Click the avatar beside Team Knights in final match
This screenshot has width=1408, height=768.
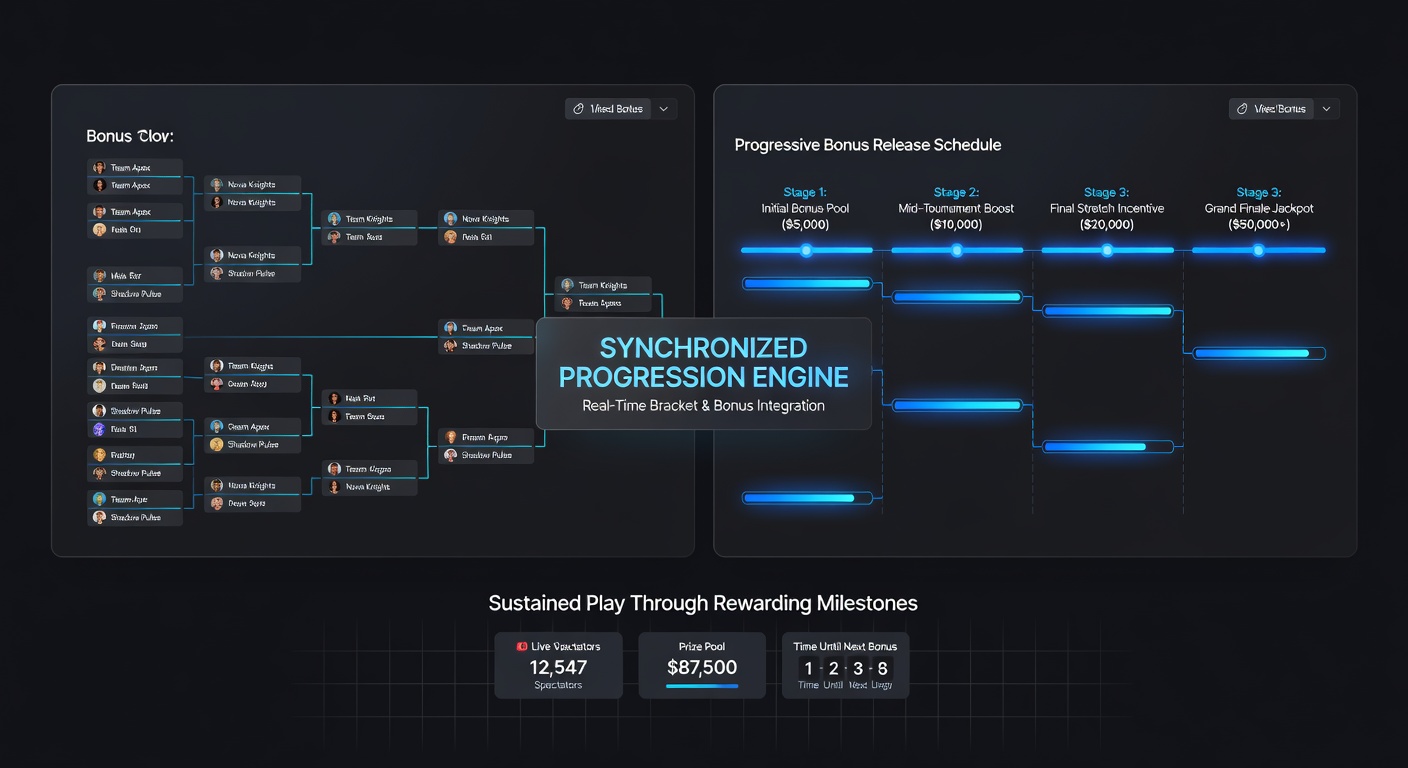[x=568, y=285]
